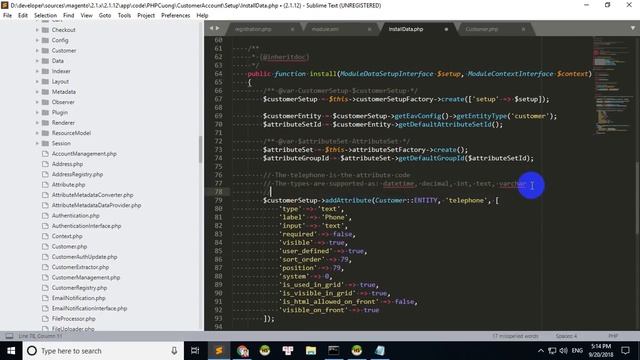Switch to module.xml tab
This screenshot has height=360, width=640.
click(325, 29)
